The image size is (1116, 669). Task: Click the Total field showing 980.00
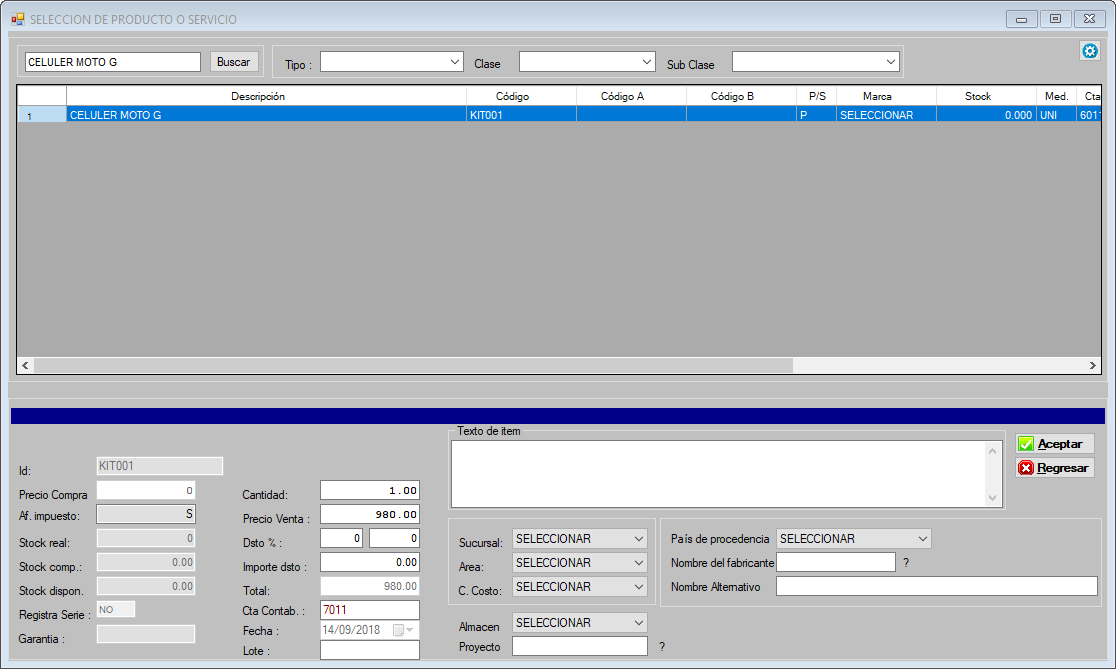coord(369,586)
